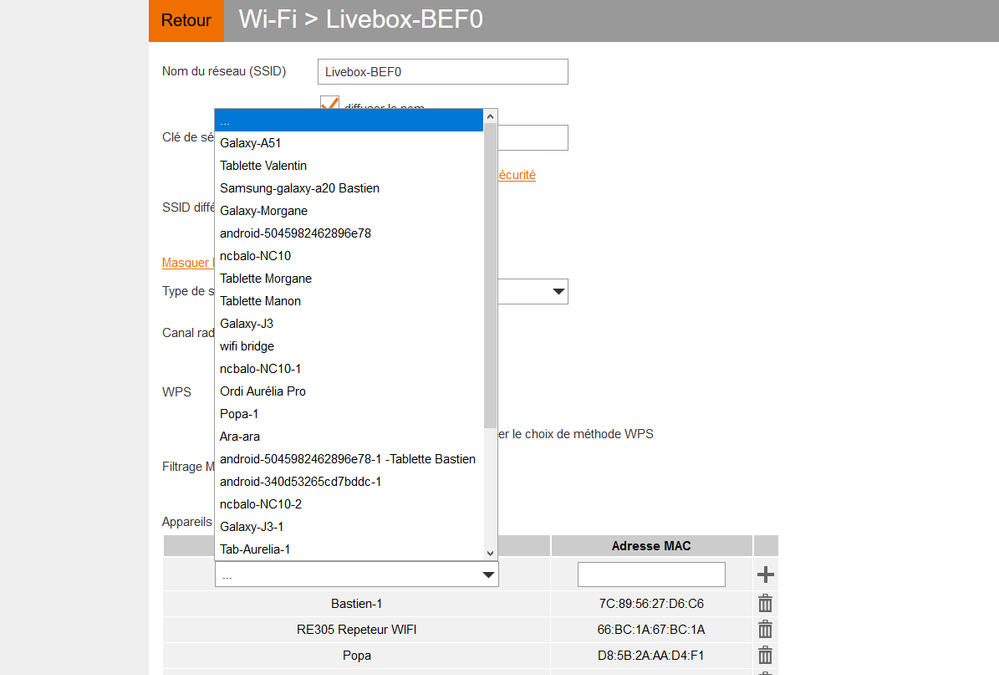Viewport: 999px width, 675px height.
Task: Choose Tablette Valentin in dropdown list
Action: (349, 166)
